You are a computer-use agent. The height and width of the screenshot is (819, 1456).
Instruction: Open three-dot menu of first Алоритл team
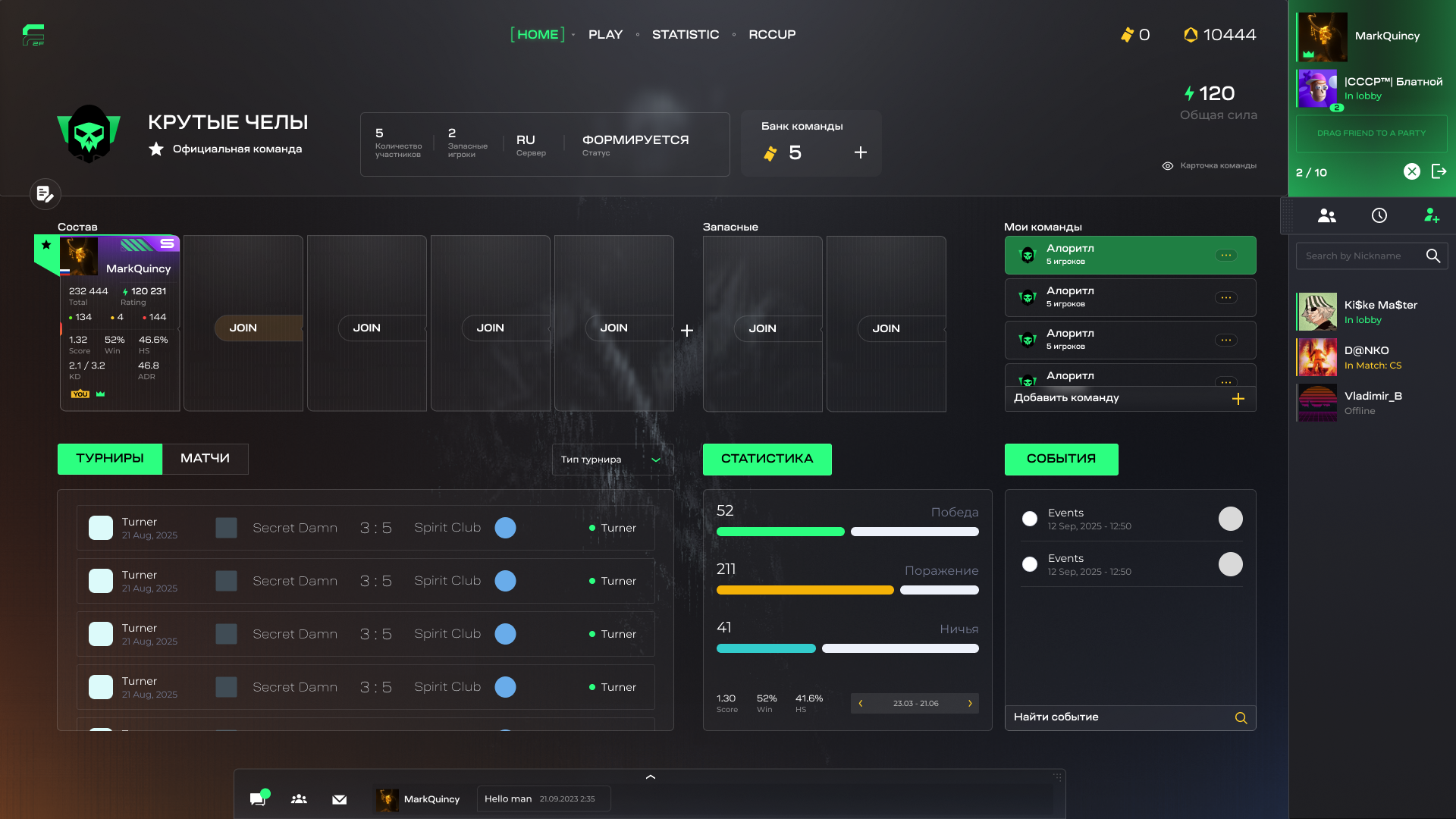(x=1225, y=256)
